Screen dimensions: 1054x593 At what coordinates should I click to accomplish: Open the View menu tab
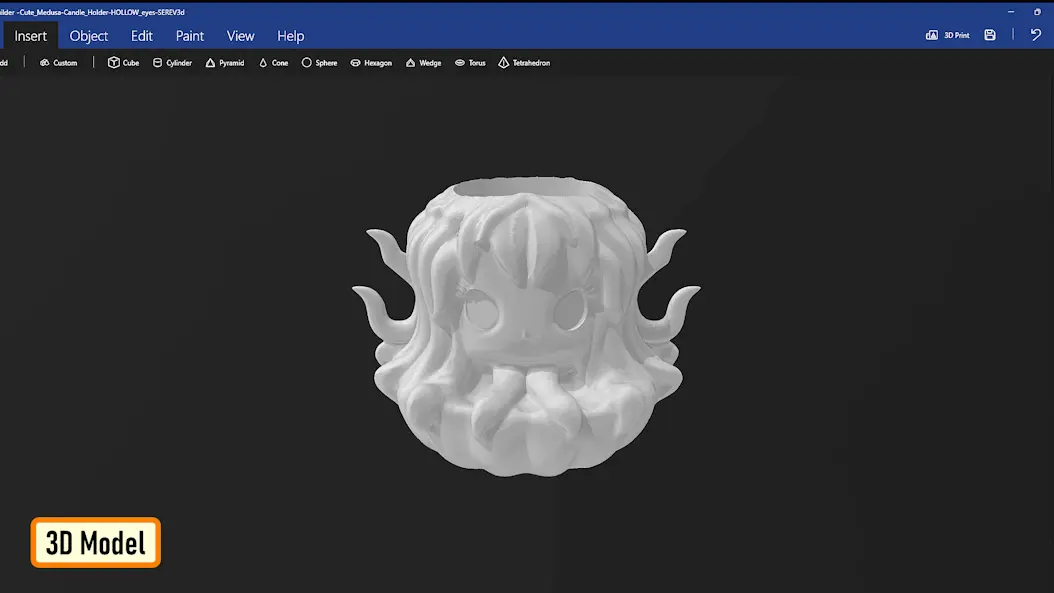[x=240, y=36]
